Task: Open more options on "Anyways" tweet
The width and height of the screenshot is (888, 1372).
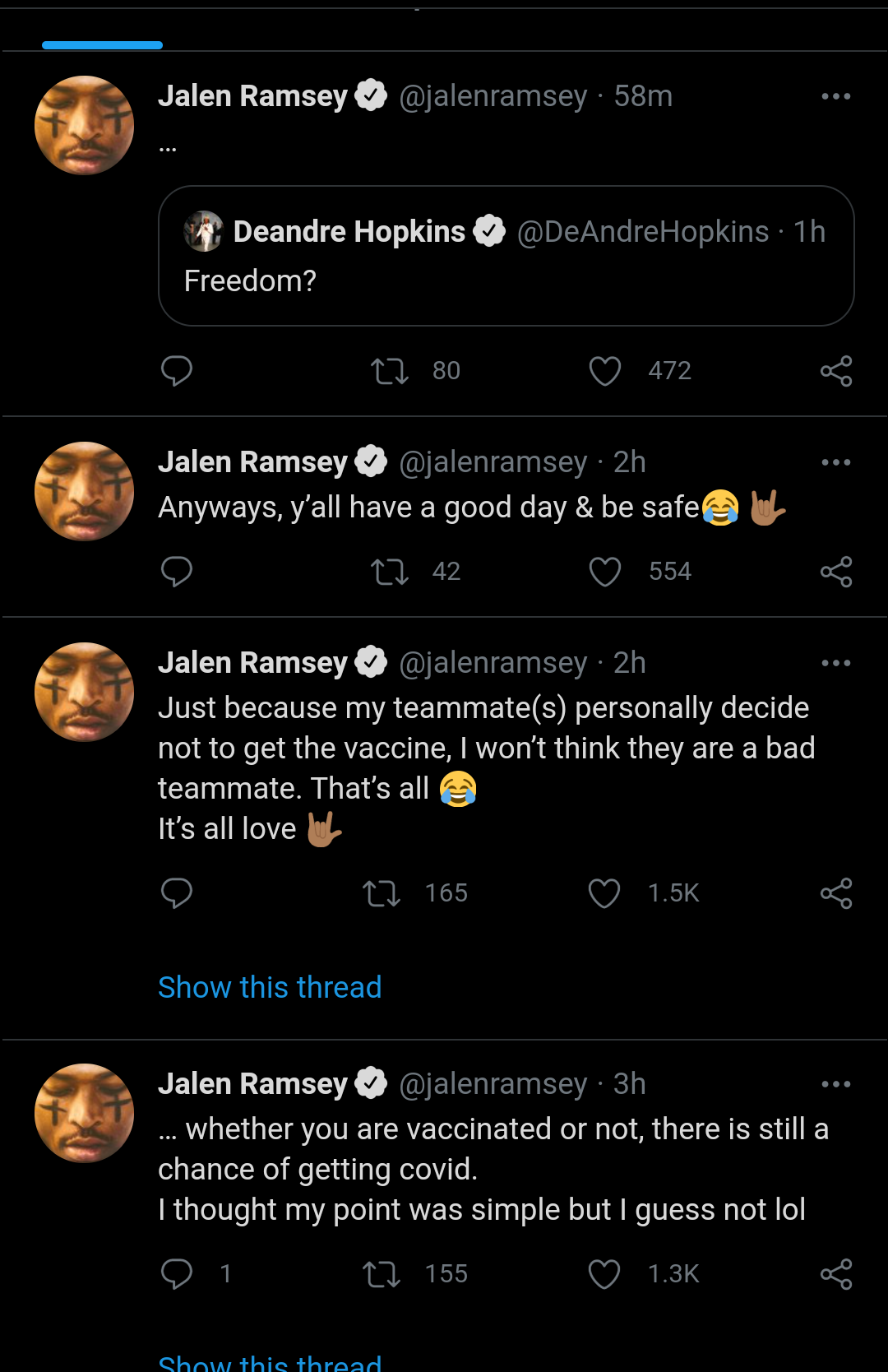Action: point(836,462)
